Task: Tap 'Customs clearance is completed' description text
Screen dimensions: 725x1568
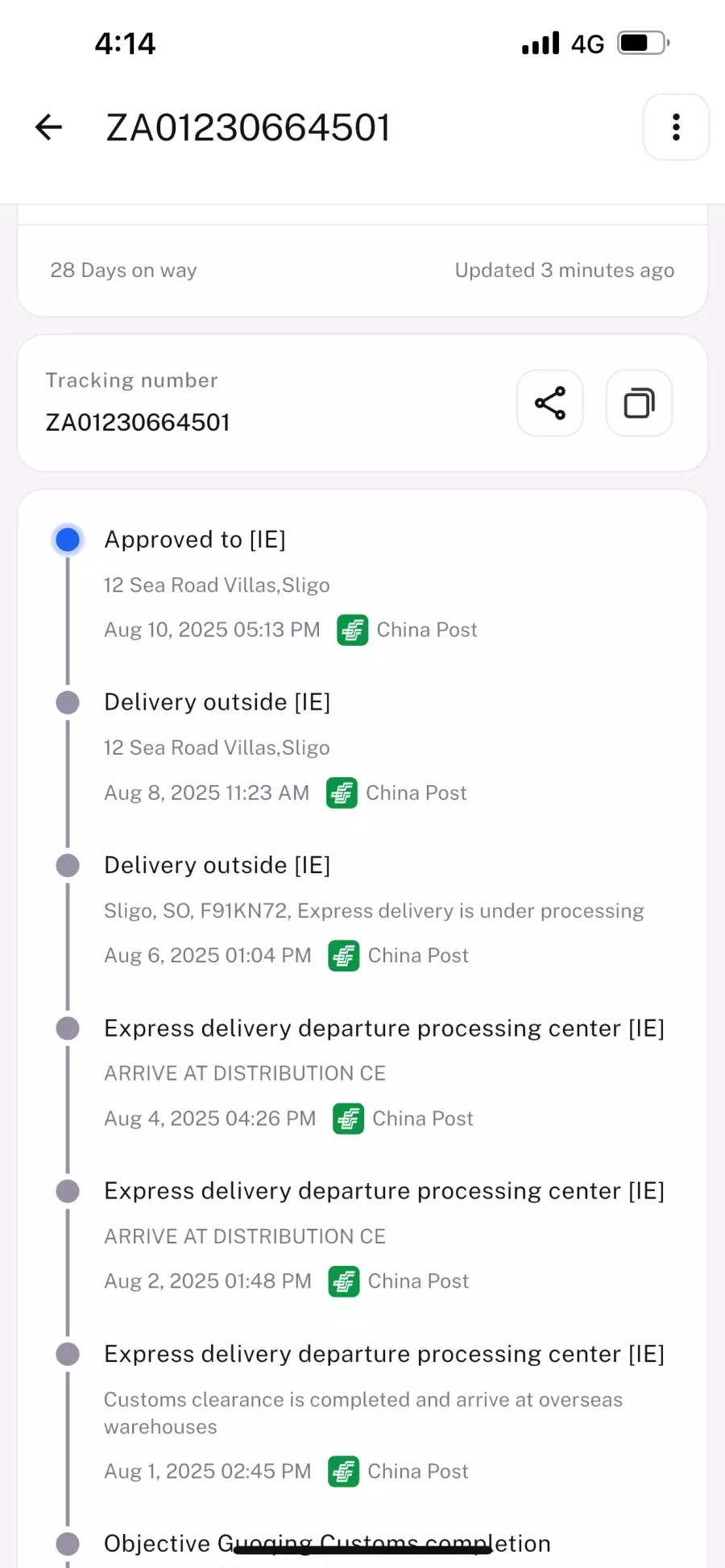Action: (362, 1400)
